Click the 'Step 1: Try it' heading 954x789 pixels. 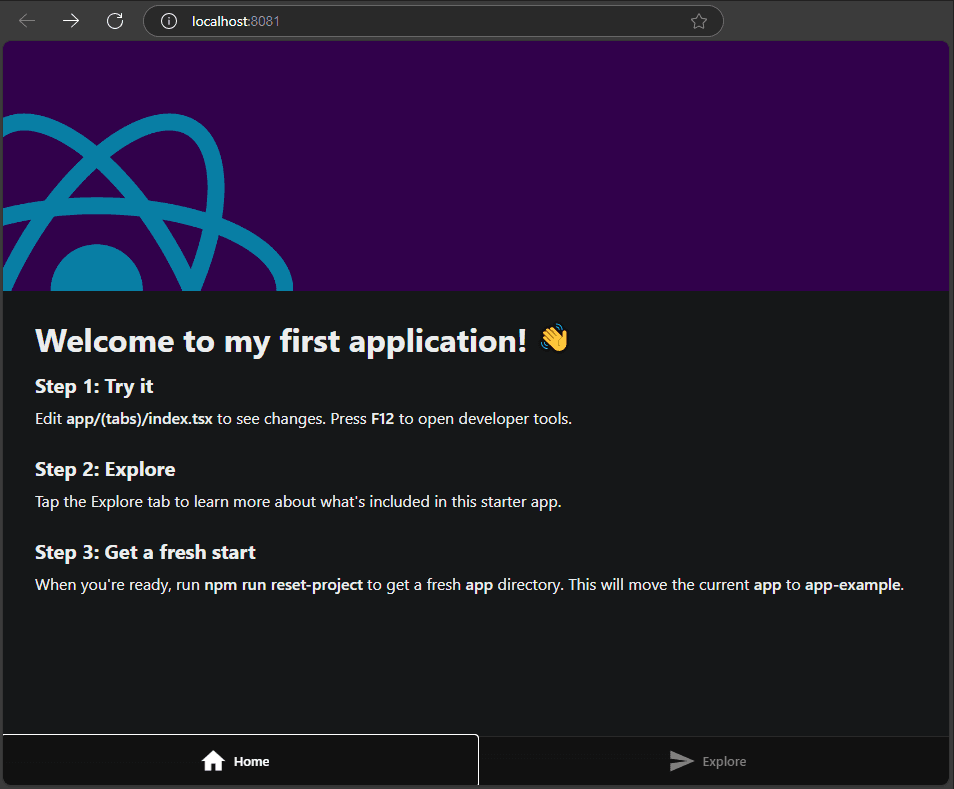(94, 386)
